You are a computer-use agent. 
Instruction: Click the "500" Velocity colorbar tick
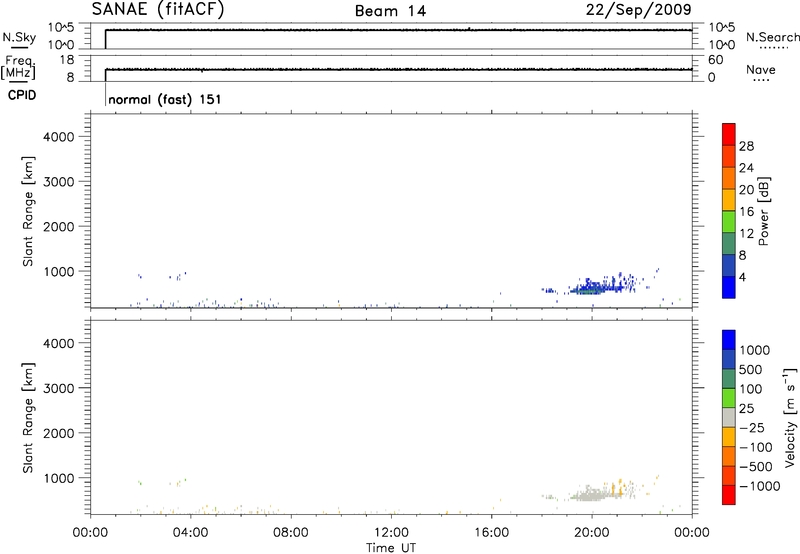point(750,370)
